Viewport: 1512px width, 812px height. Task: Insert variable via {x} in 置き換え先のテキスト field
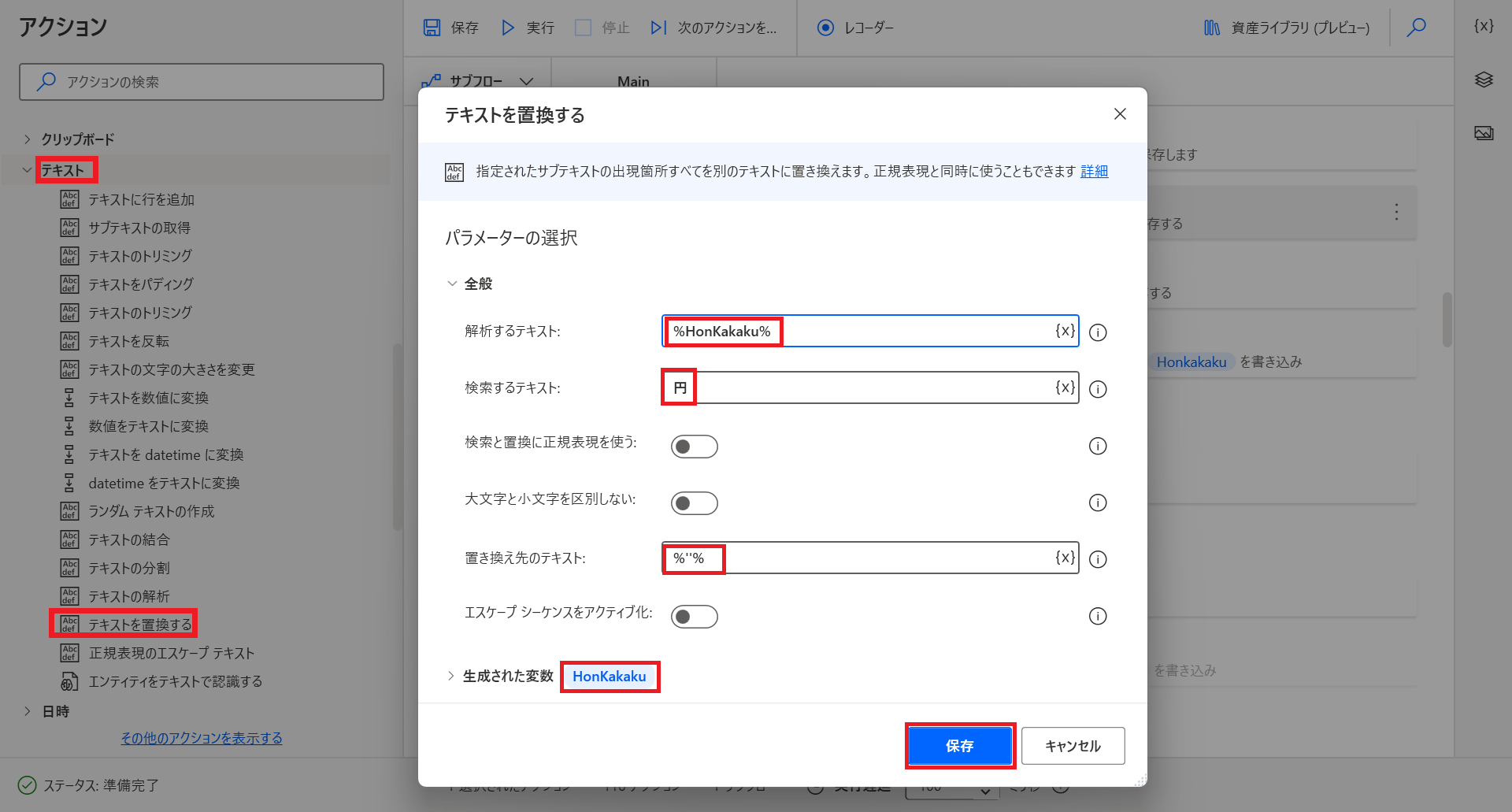pyautogui.click(x=1065, y=558)
